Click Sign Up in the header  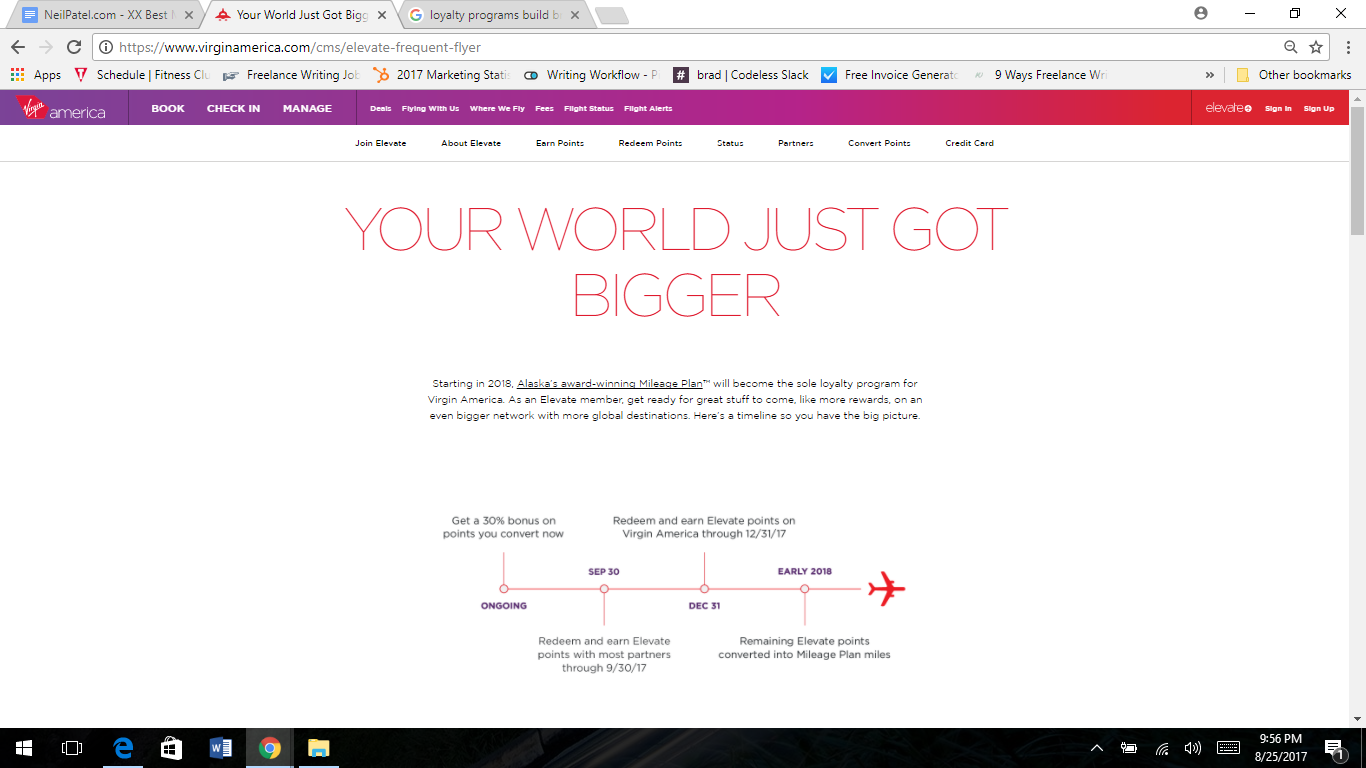pyautogui.click(x=1319, y=108)
